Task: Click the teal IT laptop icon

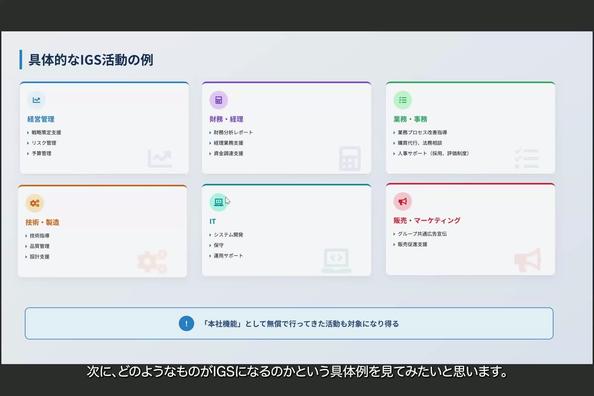Action: tap(219, 202)
